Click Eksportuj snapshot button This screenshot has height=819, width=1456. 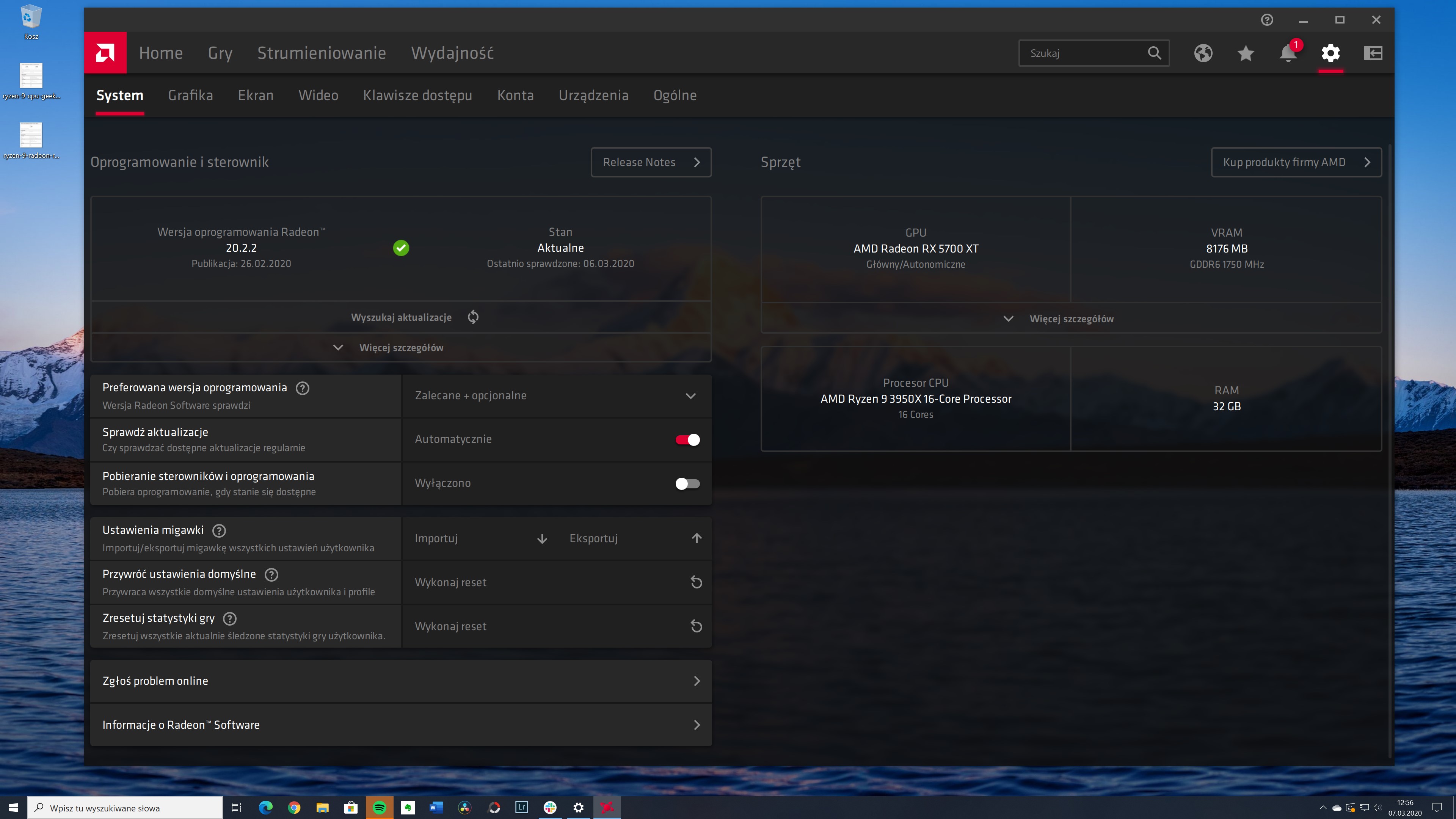tap(635, 539)
